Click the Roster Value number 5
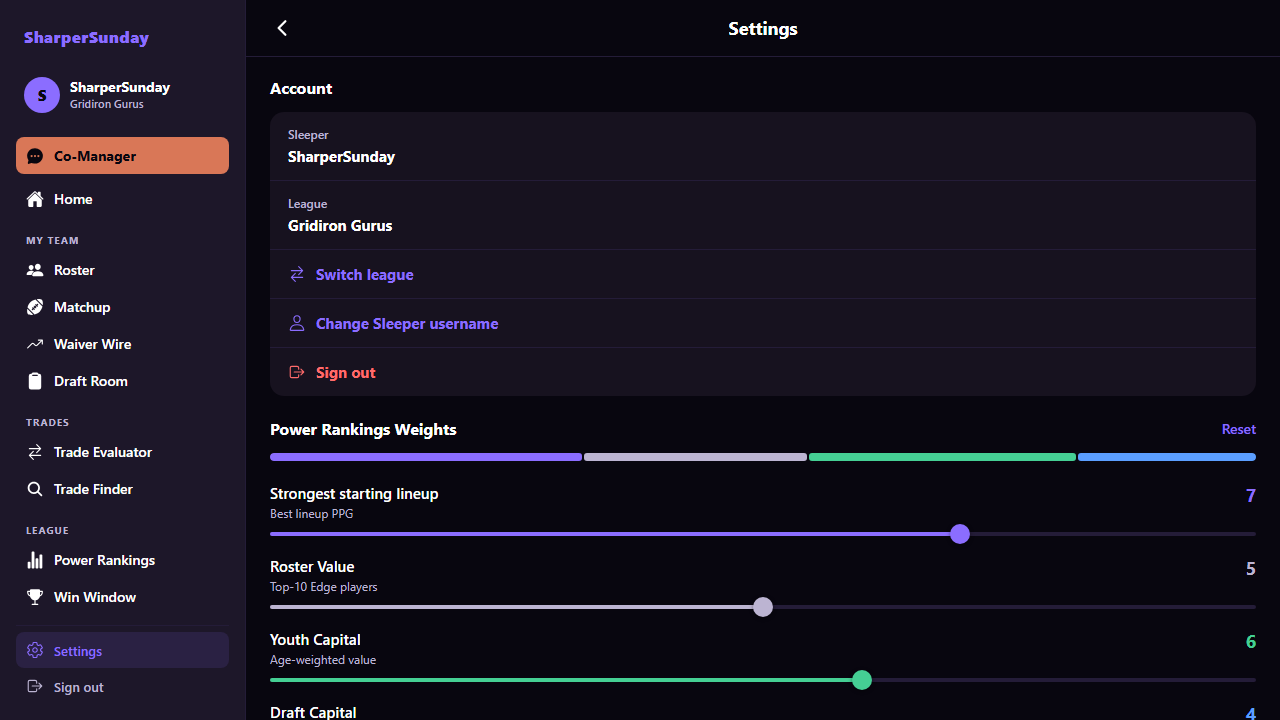The width and height of the screenshot is (1280, 720). click(x=1250, y=569)
